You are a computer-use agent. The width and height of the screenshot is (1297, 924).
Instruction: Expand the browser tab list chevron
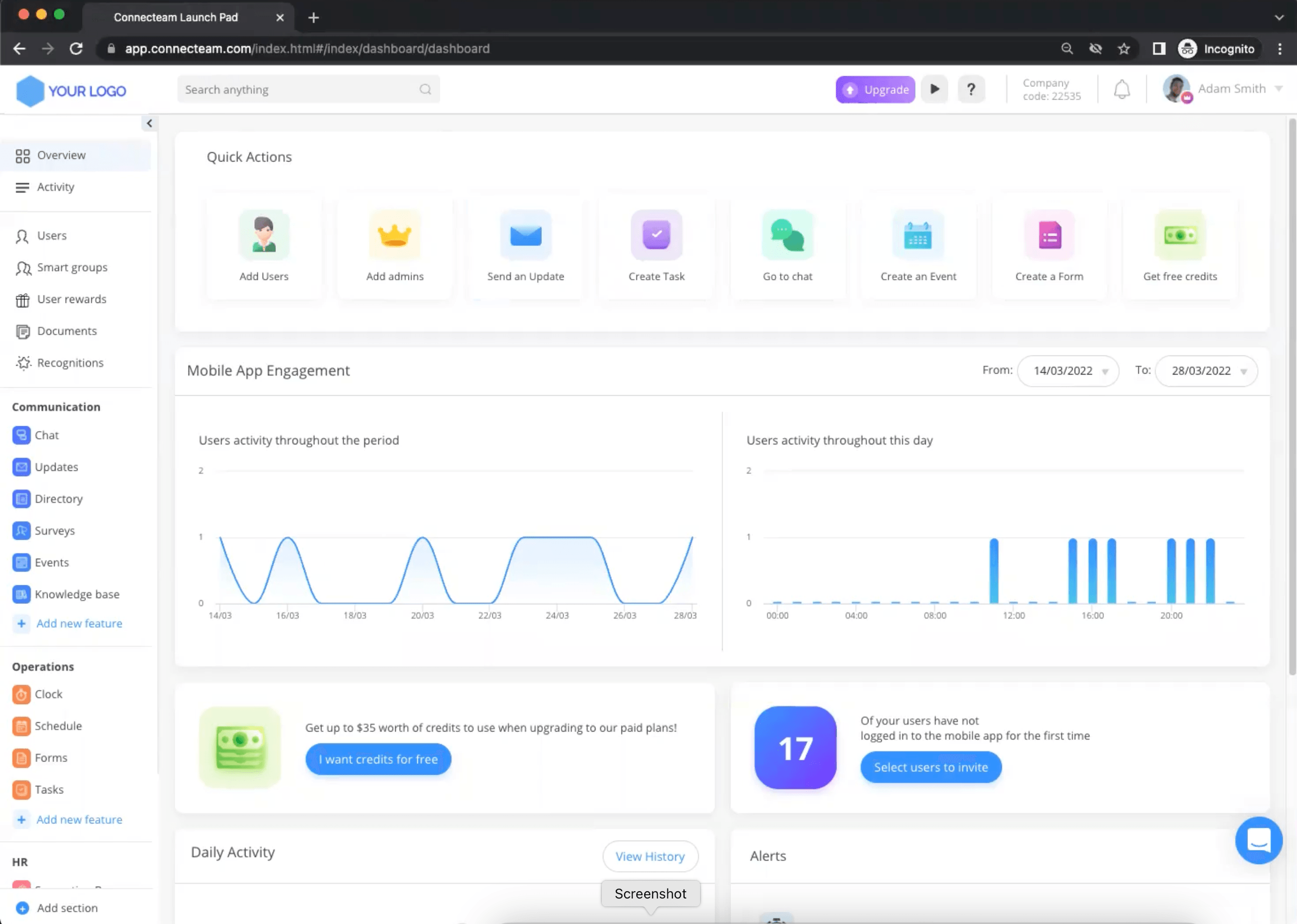click(1279, 17)
